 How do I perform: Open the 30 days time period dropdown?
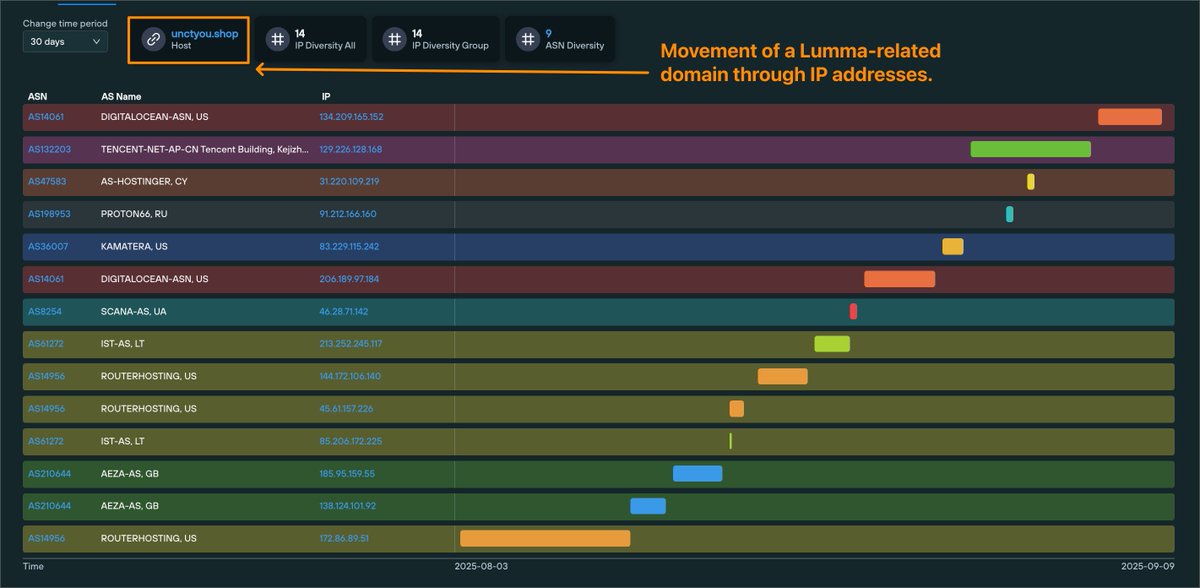(x=64, y=41)
